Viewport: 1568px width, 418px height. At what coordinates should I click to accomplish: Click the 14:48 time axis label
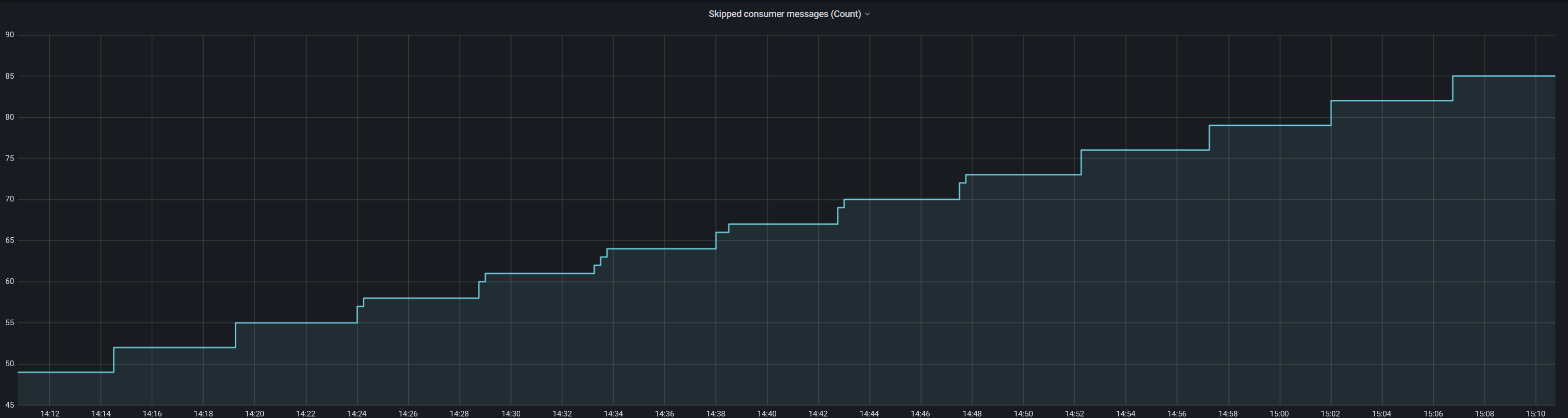tap(972, 414)
